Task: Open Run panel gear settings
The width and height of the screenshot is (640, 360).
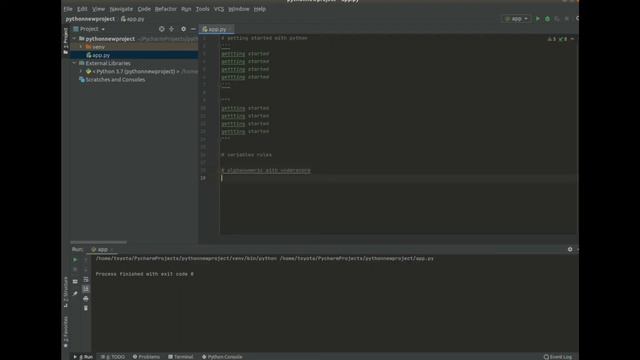Action: (570, 249)
